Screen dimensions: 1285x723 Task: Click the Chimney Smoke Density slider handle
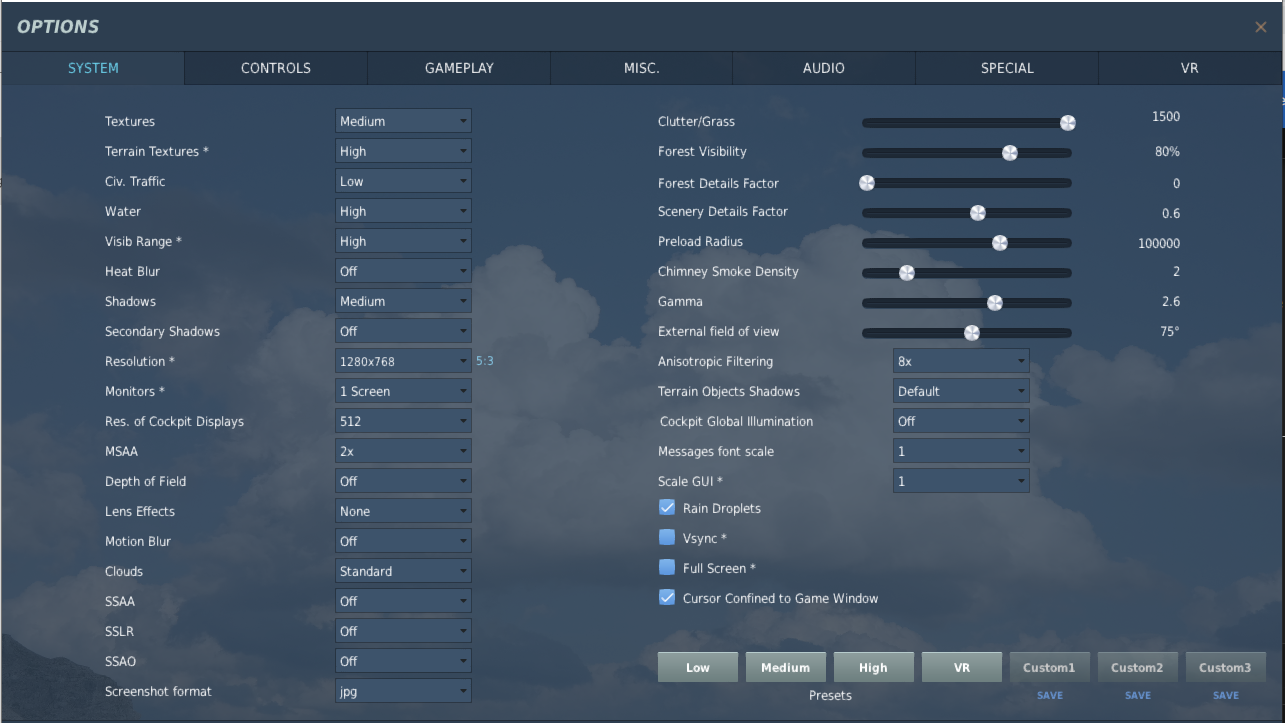pyautogui.click(x=906, y=273)
